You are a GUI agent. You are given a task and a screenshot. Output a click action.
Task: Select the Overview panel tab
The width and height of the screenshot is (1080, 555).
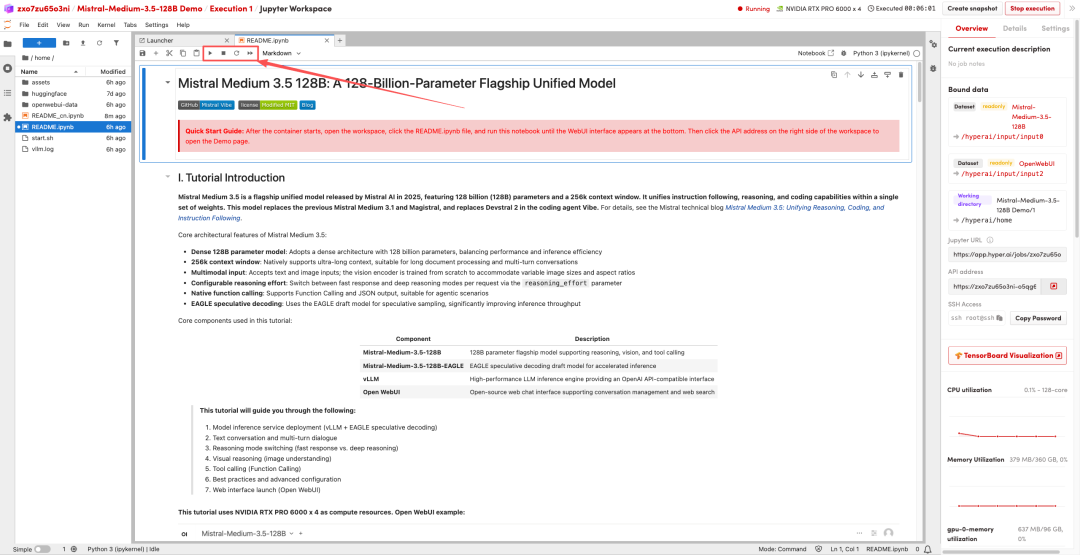pyautogui.click(x=972, y=29)
